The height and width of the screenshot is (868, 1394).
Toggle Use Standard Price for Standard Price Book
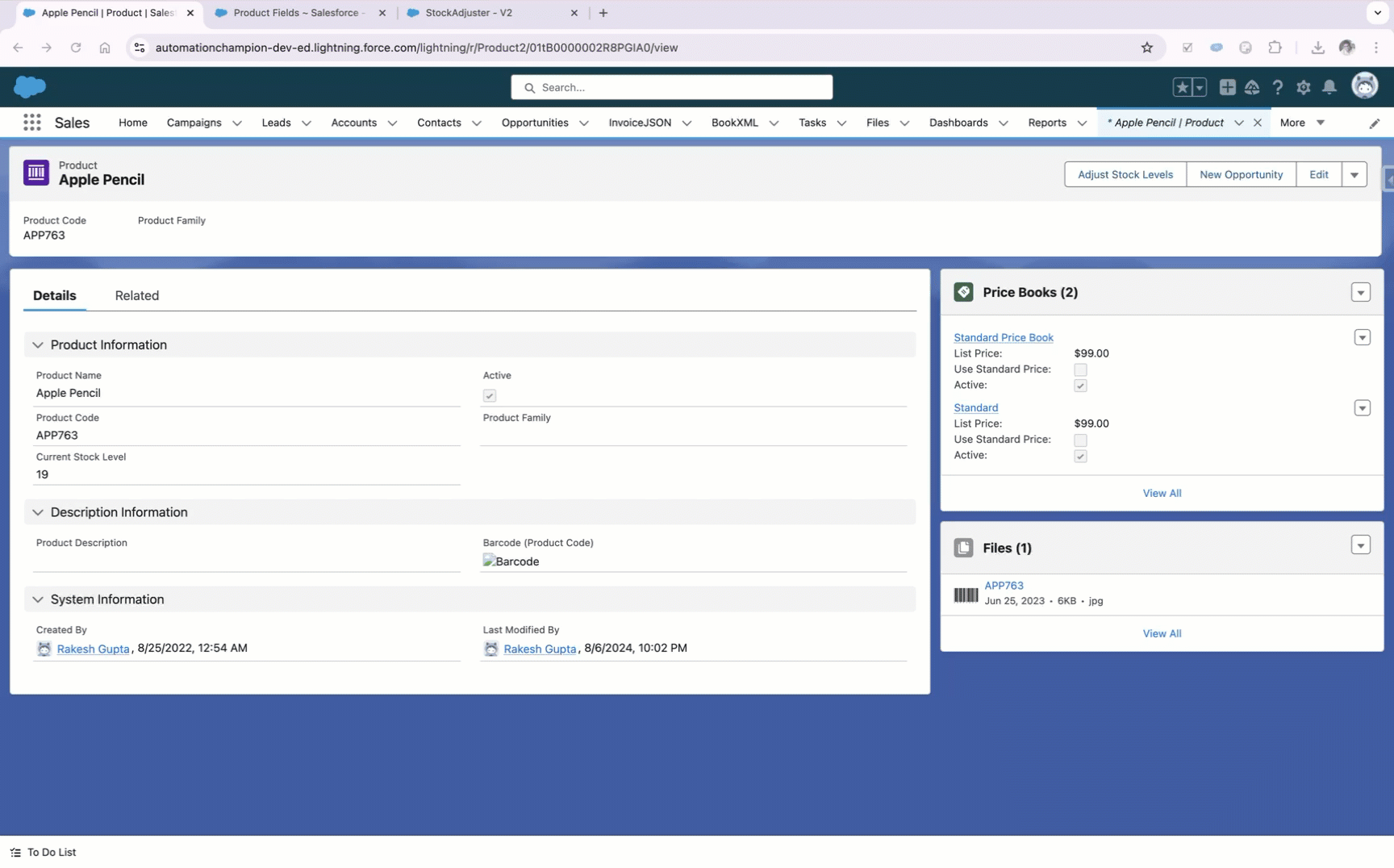point(1080,369)
